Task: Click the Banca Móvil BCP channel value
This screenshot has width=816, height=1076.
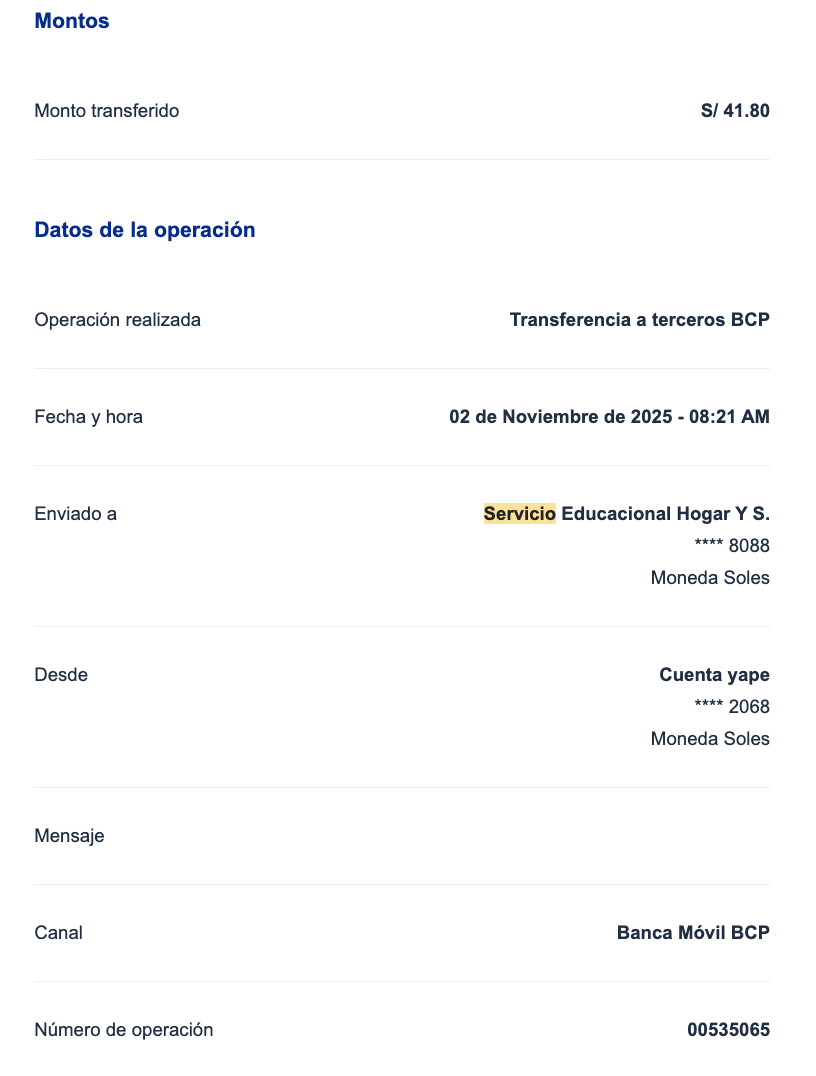Action: coord(693,933)
